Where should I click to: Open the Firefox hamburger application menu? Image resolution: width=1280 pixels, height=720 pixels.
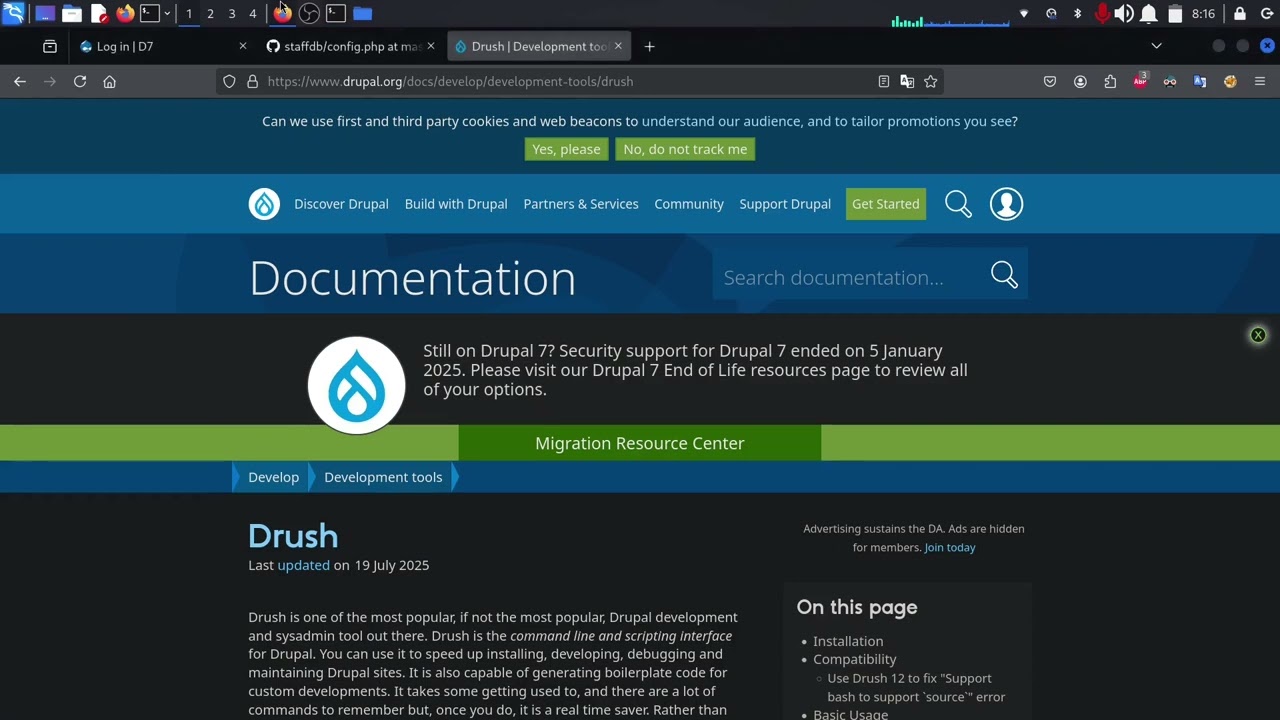point(1260,81)
